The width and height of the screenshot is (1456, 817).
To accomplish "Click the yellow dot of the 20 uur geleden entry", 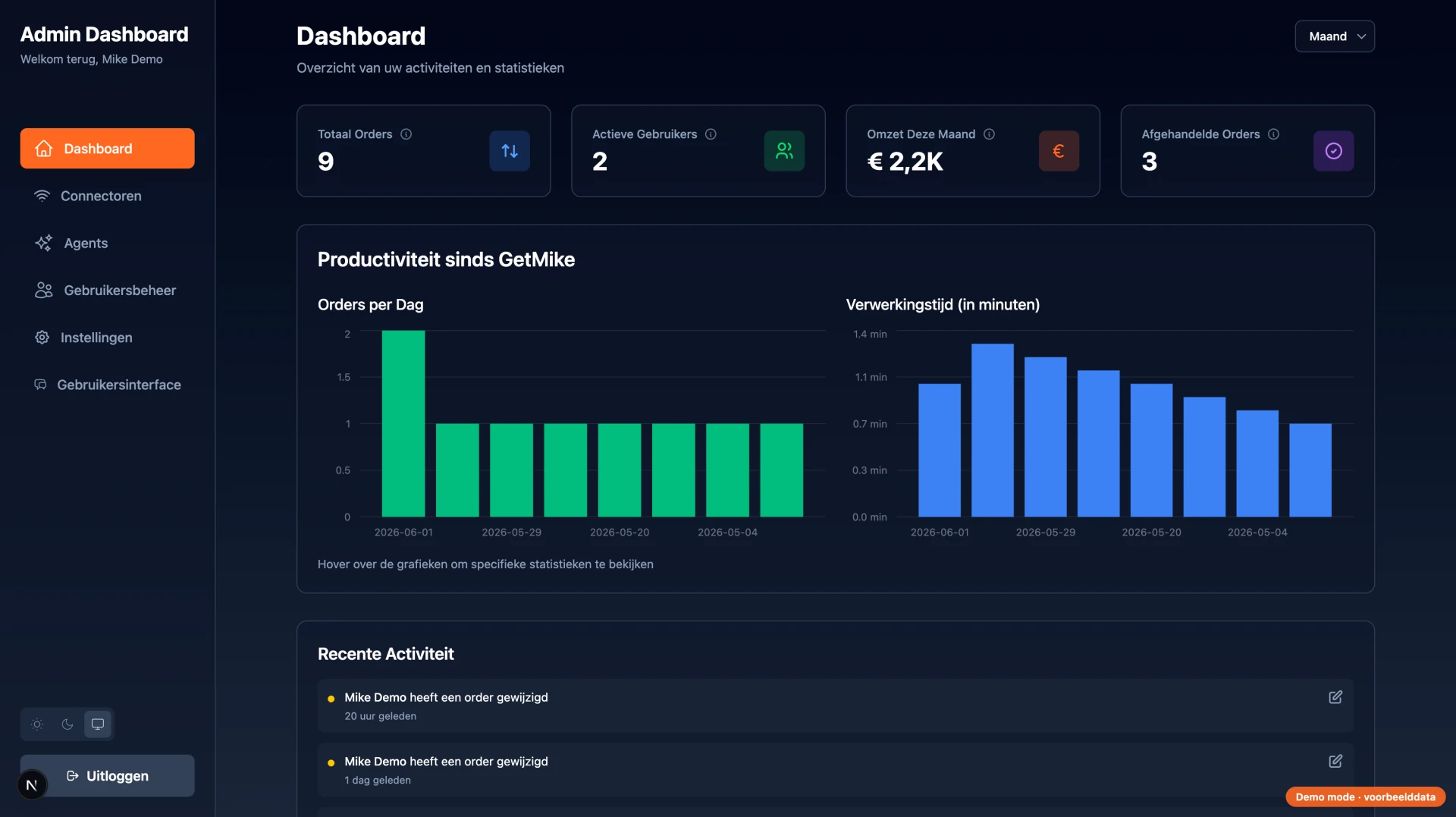I will click(331, 699).
